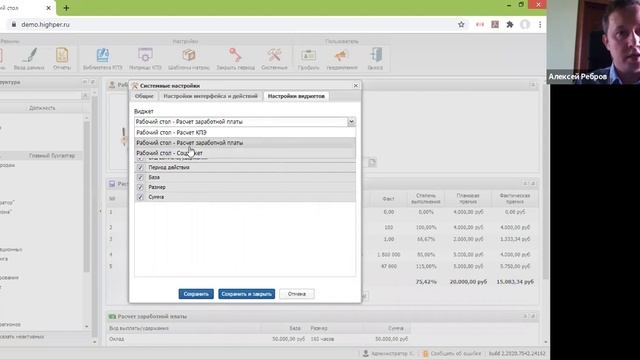Screen dimensions: 640x360
Task: Toggle the Период действия checkbox
Action: click(140, 167)
